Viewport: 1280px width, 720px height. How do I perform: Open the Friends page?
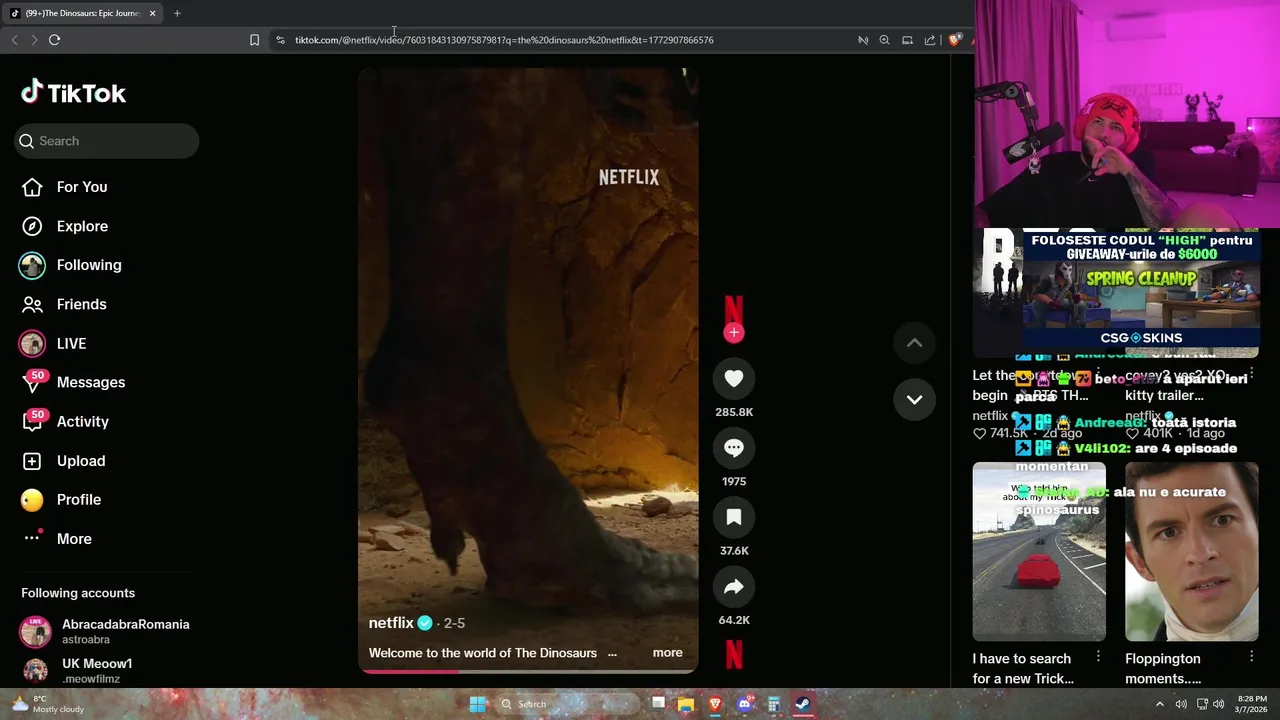81,304
